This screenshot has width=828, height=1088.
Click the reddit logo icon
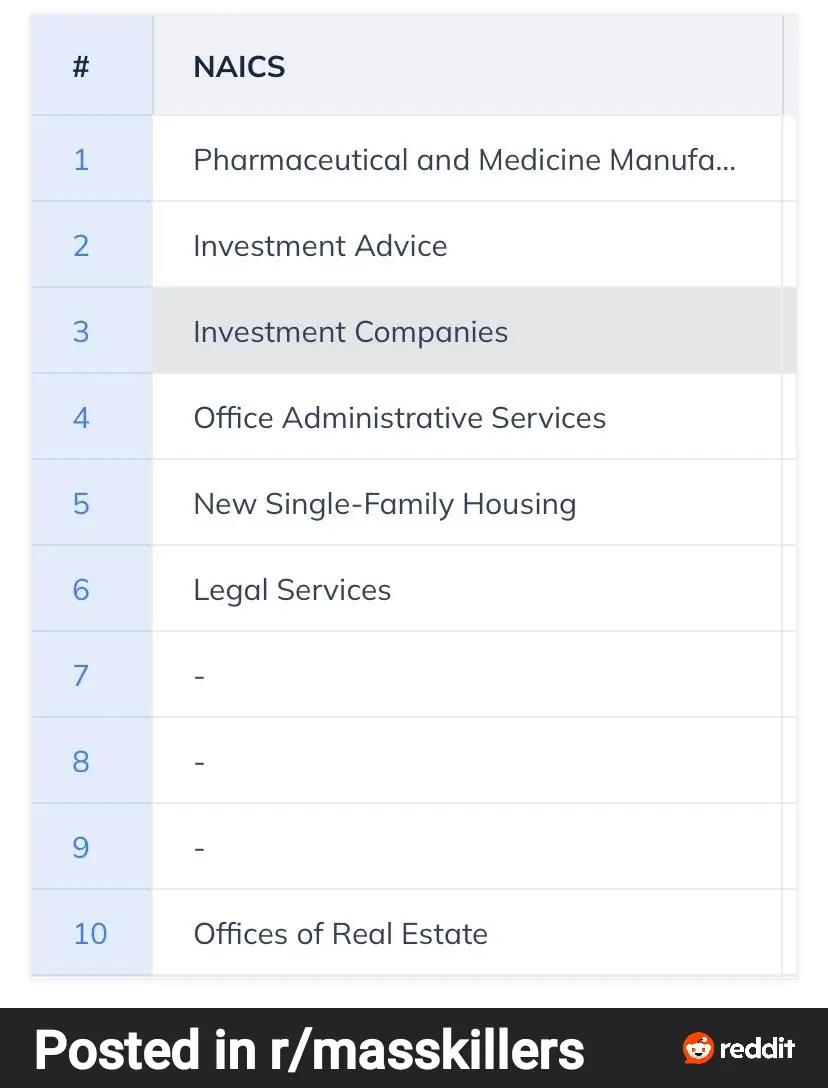click(698, 1048)
